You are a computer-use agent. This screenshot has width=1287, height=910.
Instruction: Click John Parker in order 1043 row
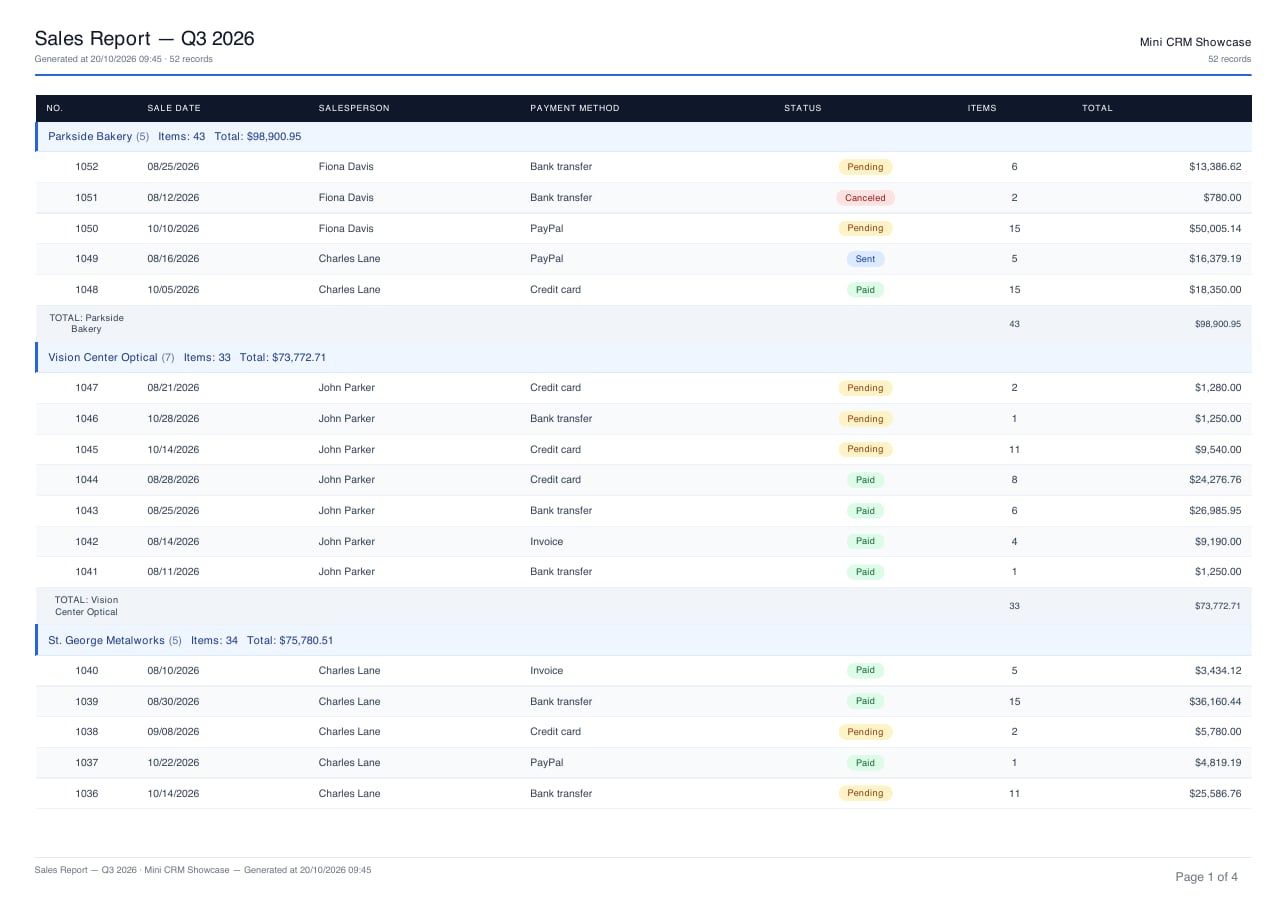tap(347, 511)
